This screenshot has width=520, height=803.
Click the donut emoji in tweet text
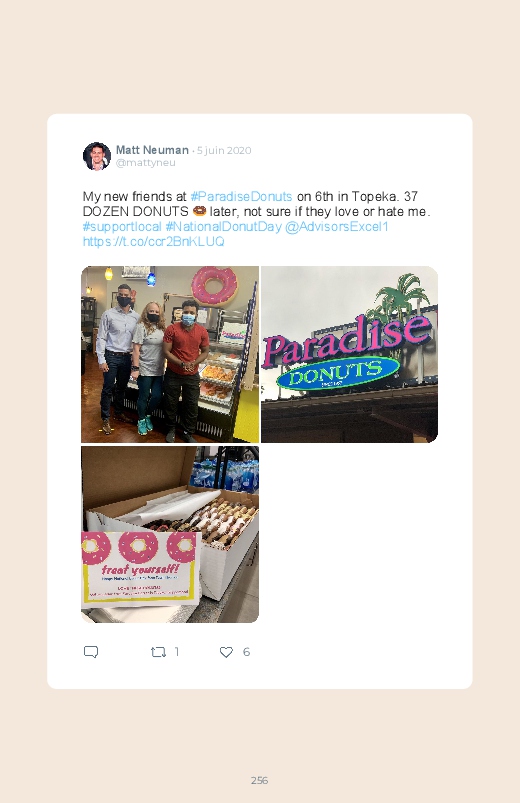(x=199, y=211)
